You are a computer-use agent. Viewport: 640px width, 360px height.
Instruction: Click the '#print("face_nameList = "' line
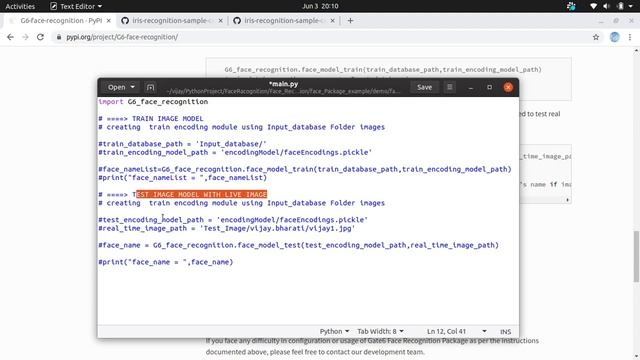(x=182, y=178)
